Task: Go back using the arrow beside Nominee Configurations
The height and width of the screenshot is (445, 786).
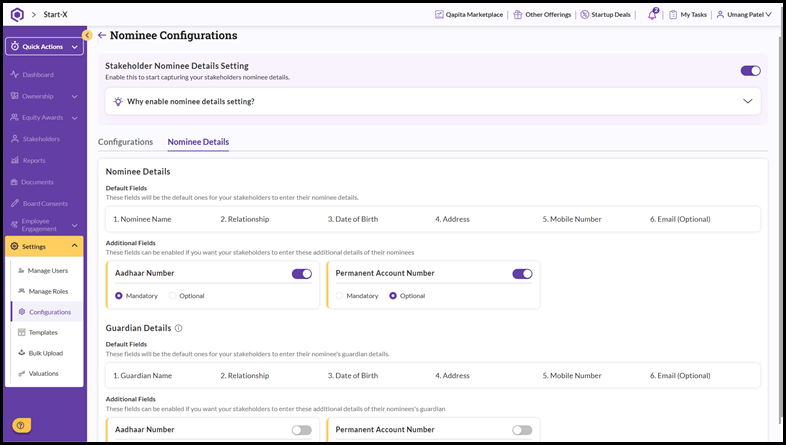Action: [102, 35]
